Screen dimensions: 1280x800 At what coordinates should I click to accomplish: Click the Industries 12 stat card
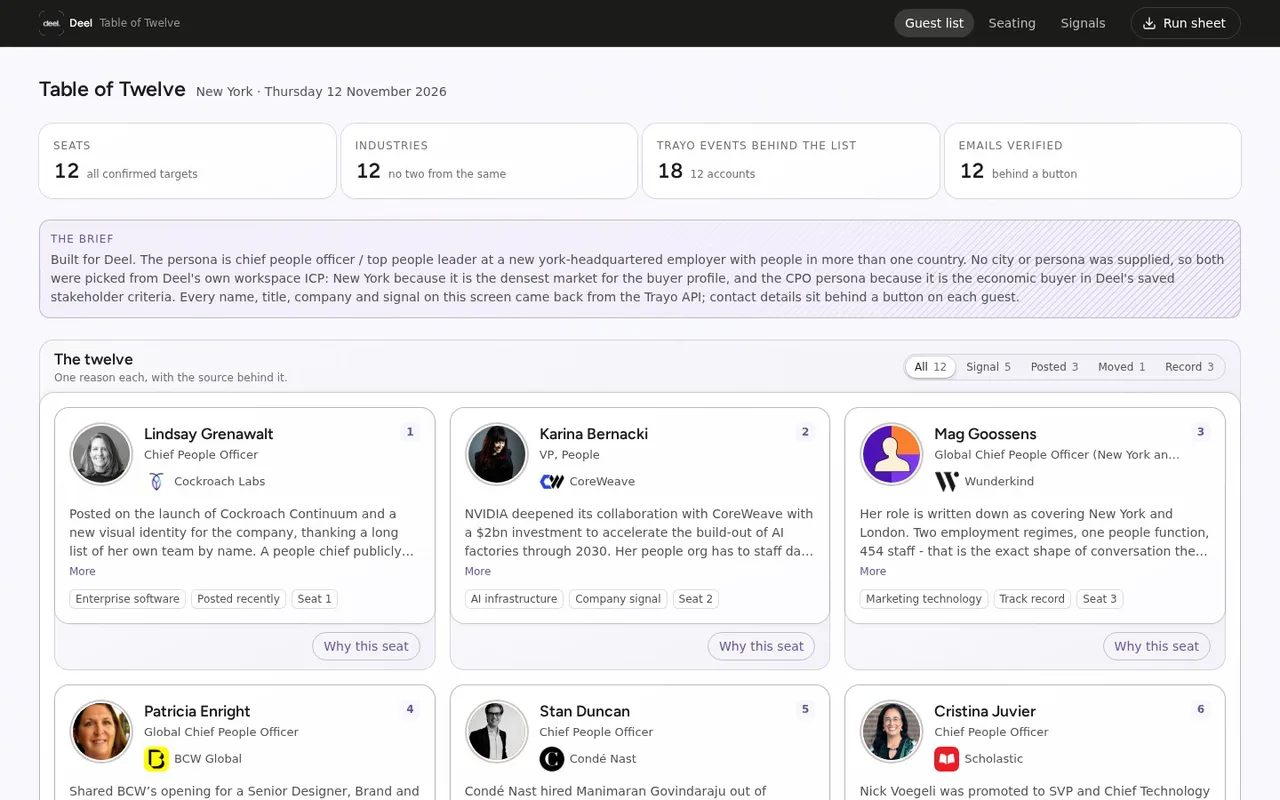click(x=489, y=161)
